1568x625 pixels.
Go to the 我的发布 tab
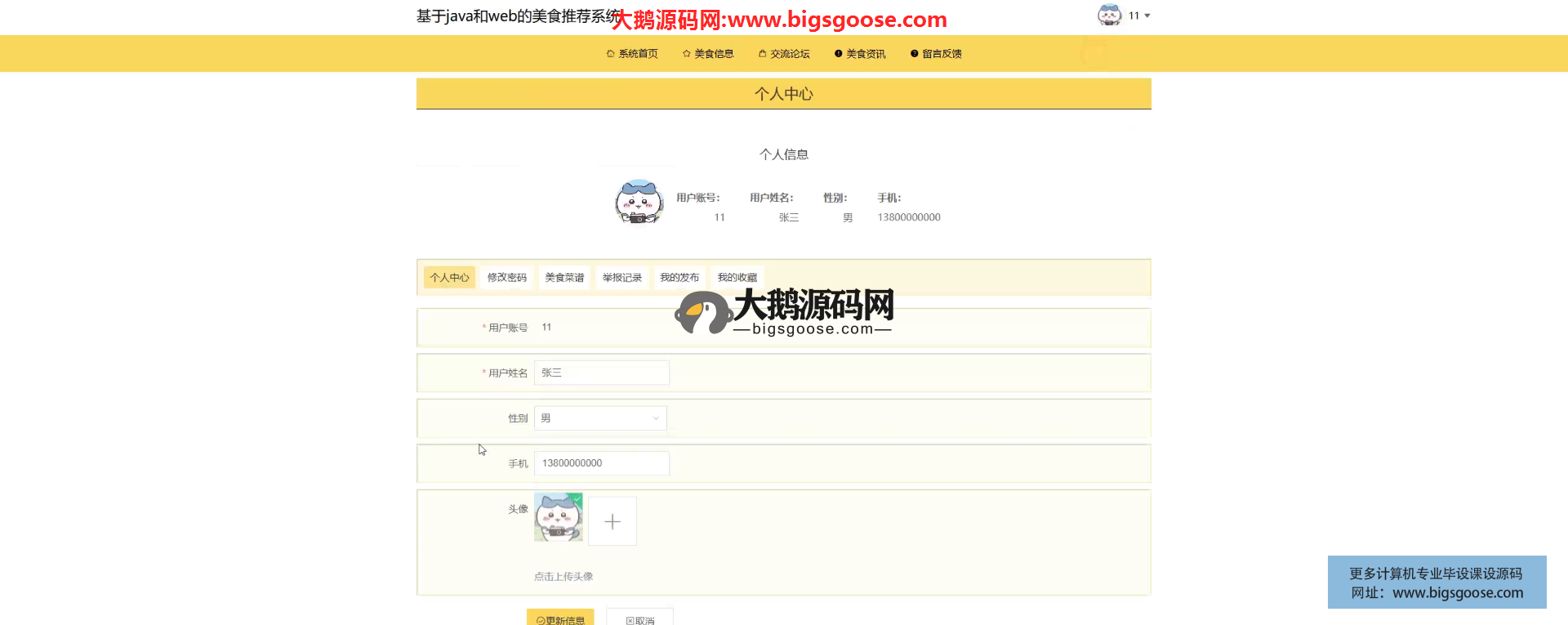tap(679, 278)
